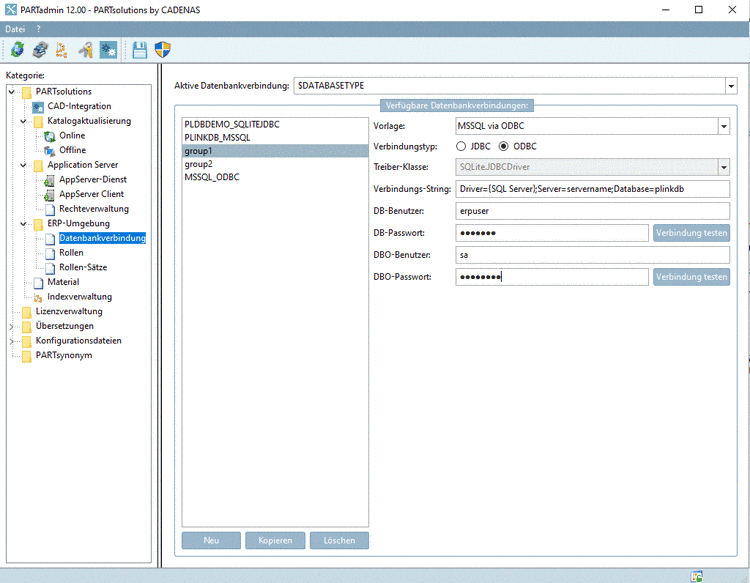Image resolution: width=750 pixels, height=583 pixels.
Task: Click the Verbindungs-String input field
Action: (592, 189)
